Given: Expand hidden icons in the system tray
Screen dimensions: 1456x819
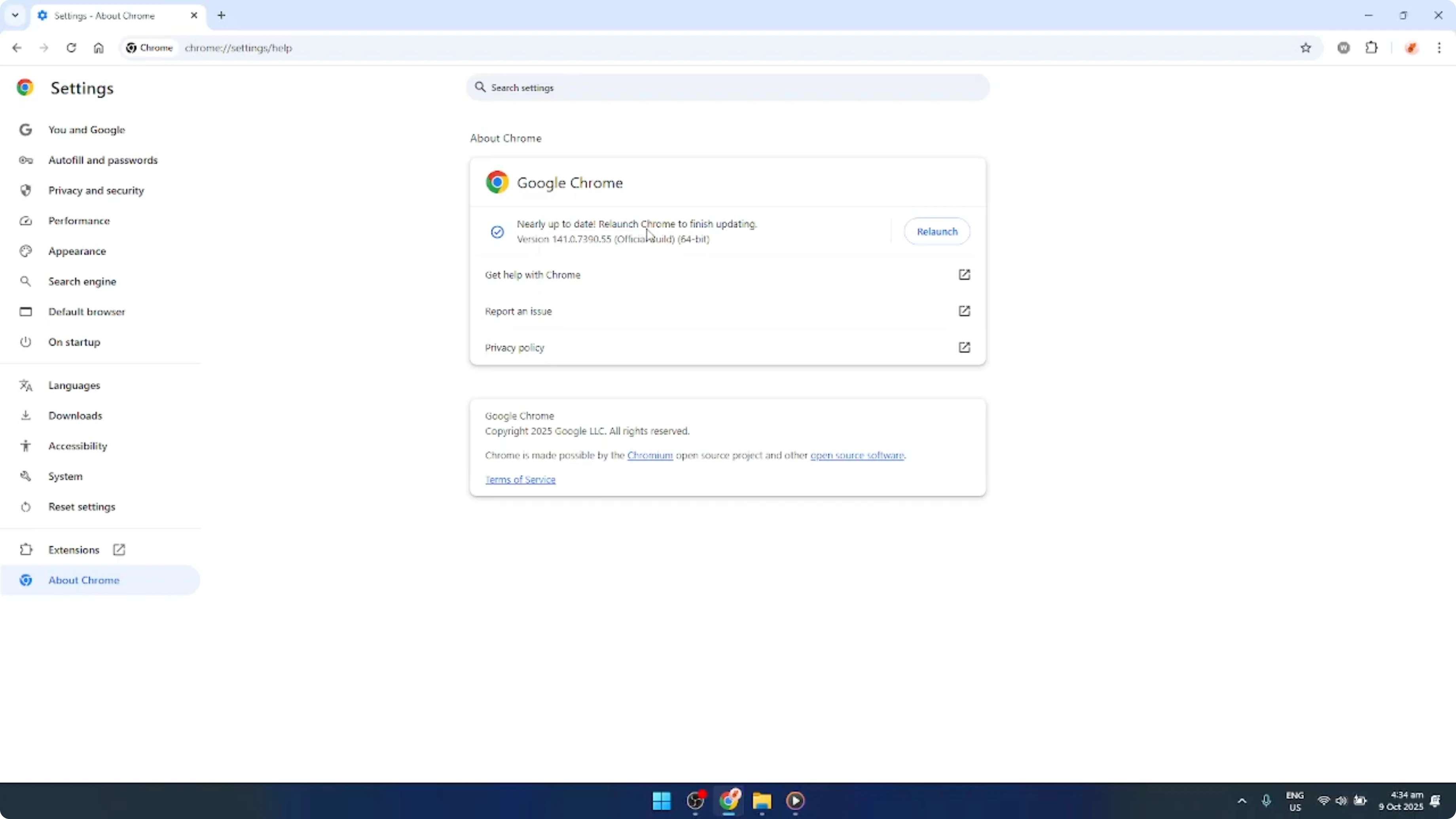Looking at the screenshot, I should pos(1241,801).
